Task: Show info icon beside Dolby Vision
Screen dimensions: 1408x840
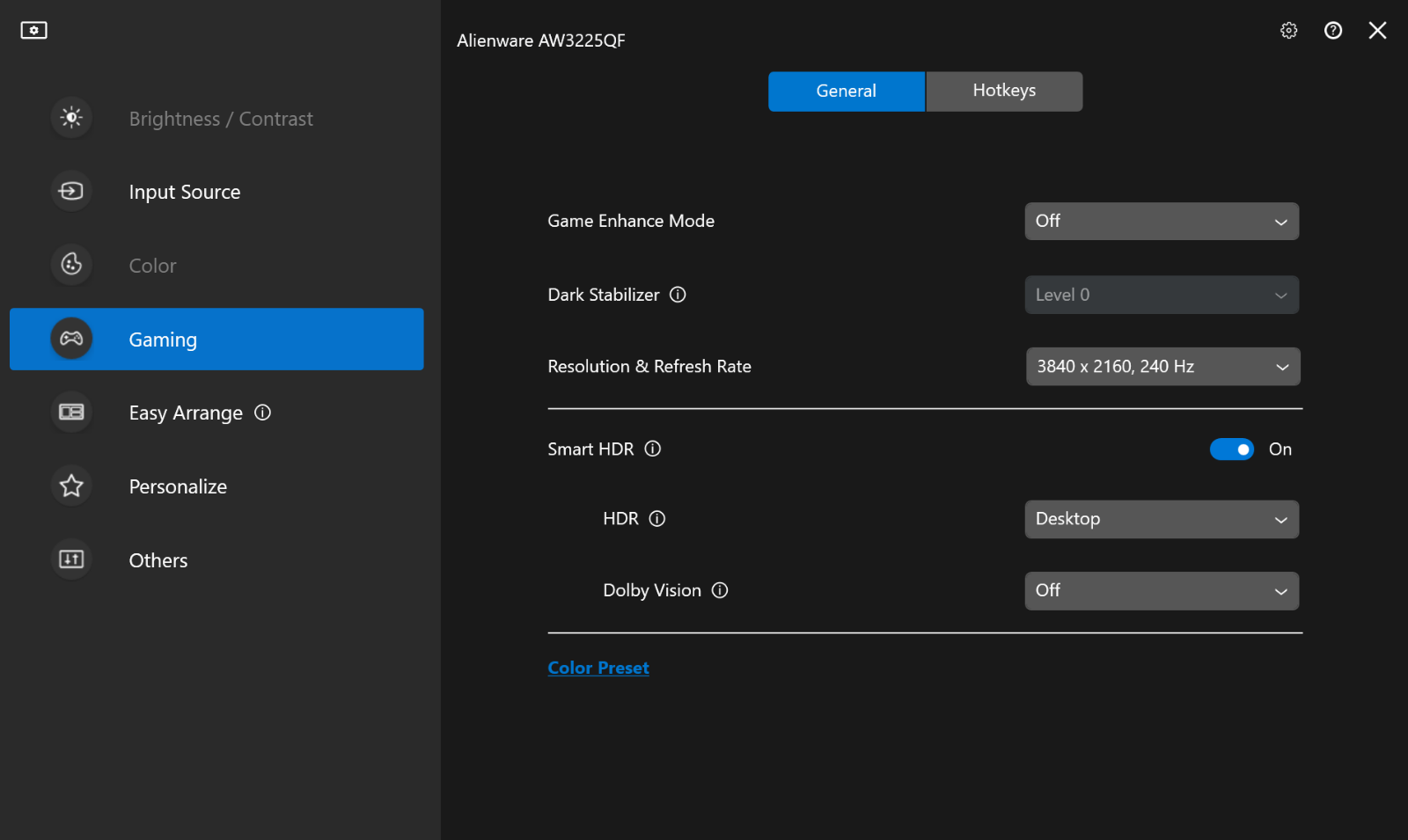Action: point(720,590)
